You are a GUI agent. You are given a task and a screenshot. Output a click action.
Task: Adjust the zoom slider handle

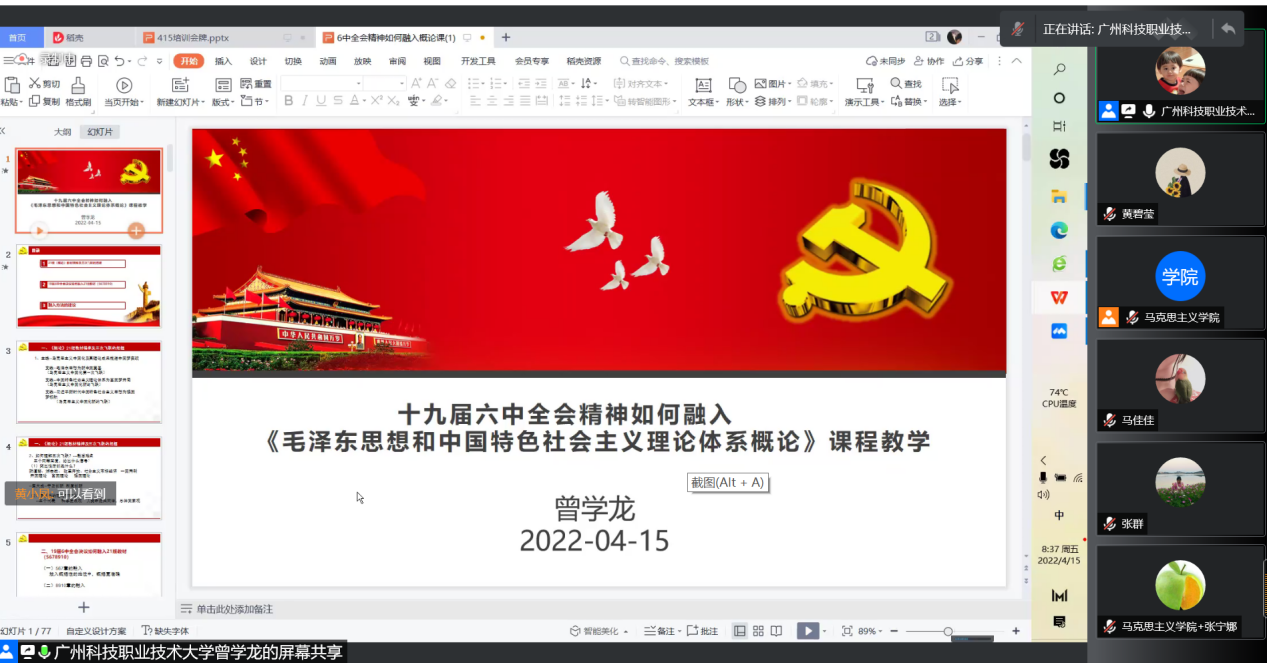(948, 631)
